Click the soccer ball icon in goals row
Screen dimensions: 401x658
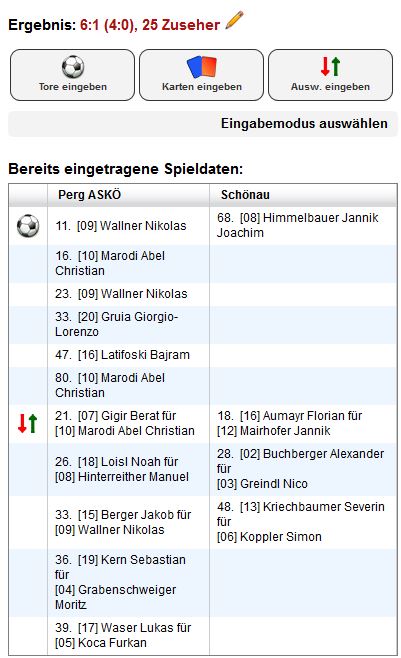point(28,226)
